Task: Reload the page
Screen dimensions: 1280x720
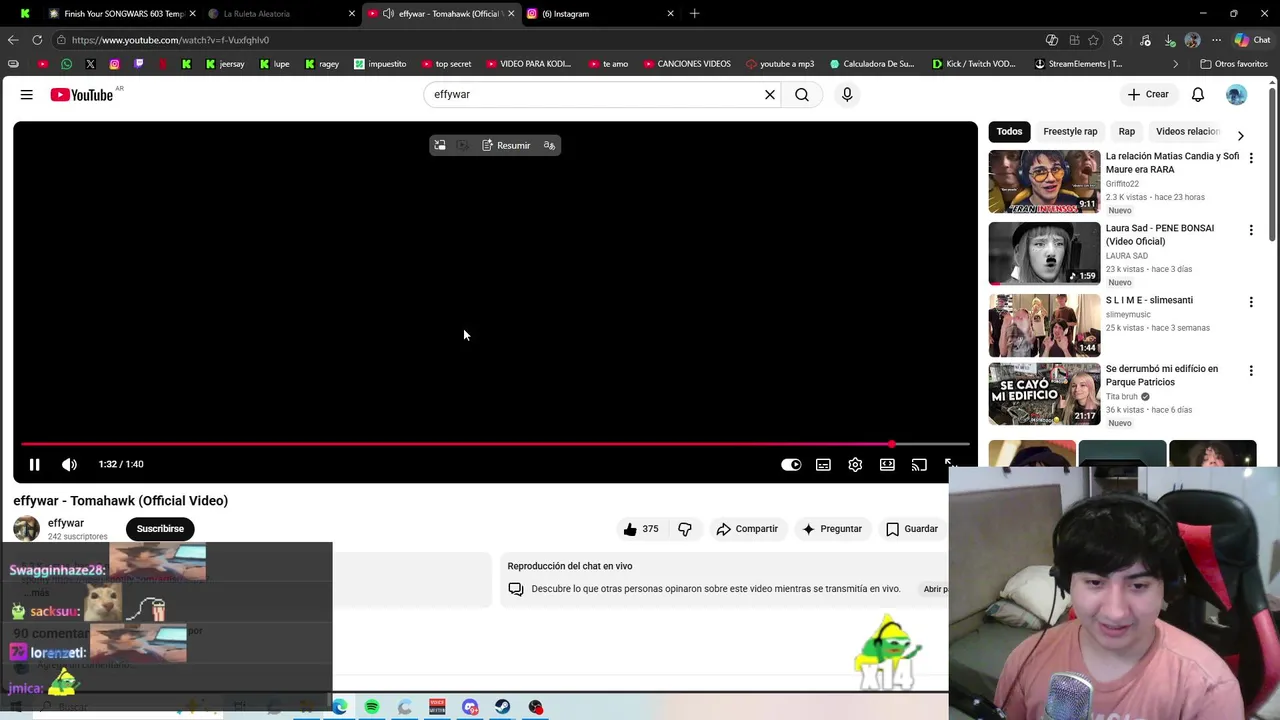Action: 37,40
